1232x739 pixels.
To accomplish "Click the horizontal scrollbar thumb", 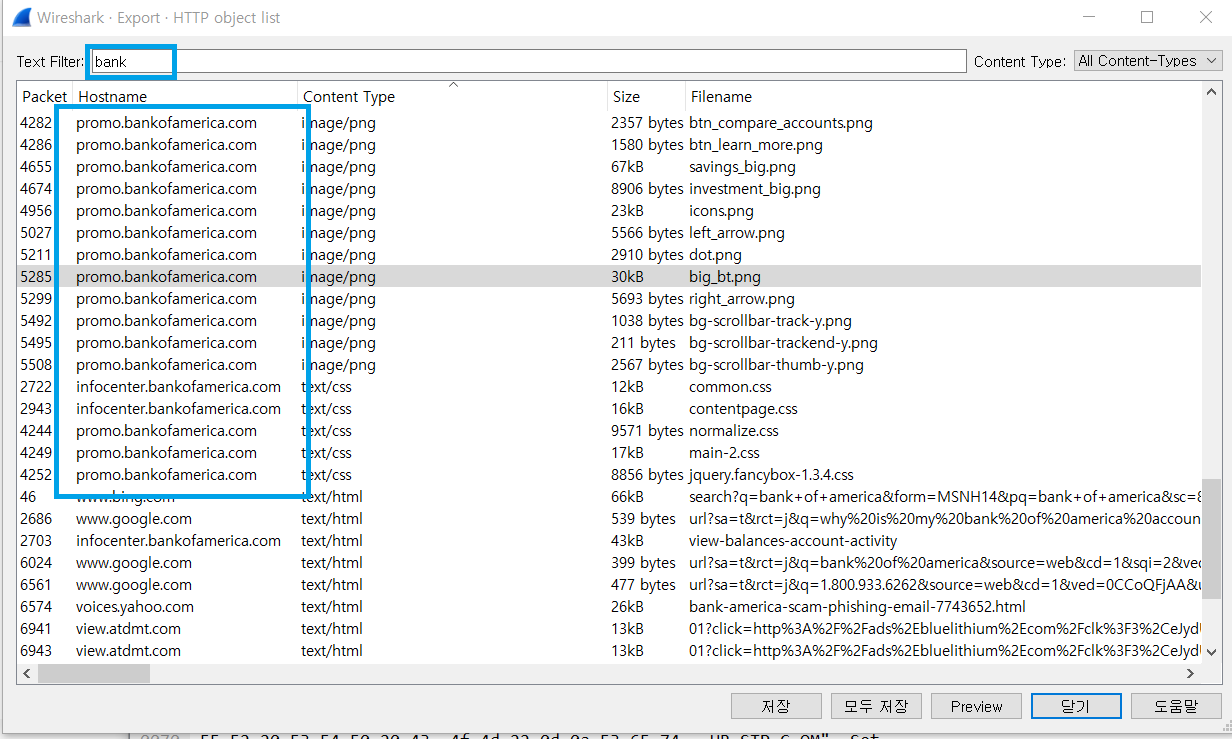I will tap(94, 674).
